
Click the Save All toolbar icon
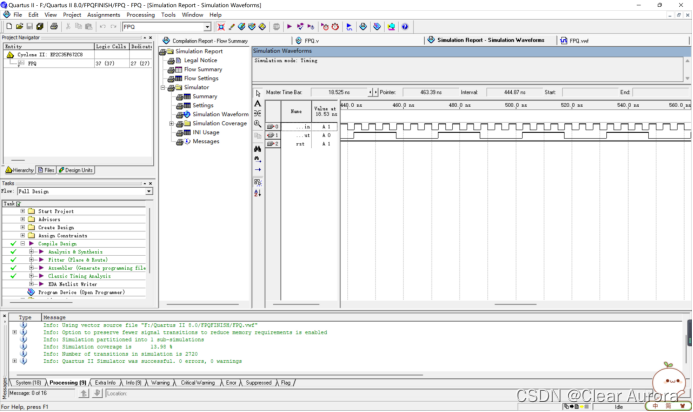click(x=40, y=27)
